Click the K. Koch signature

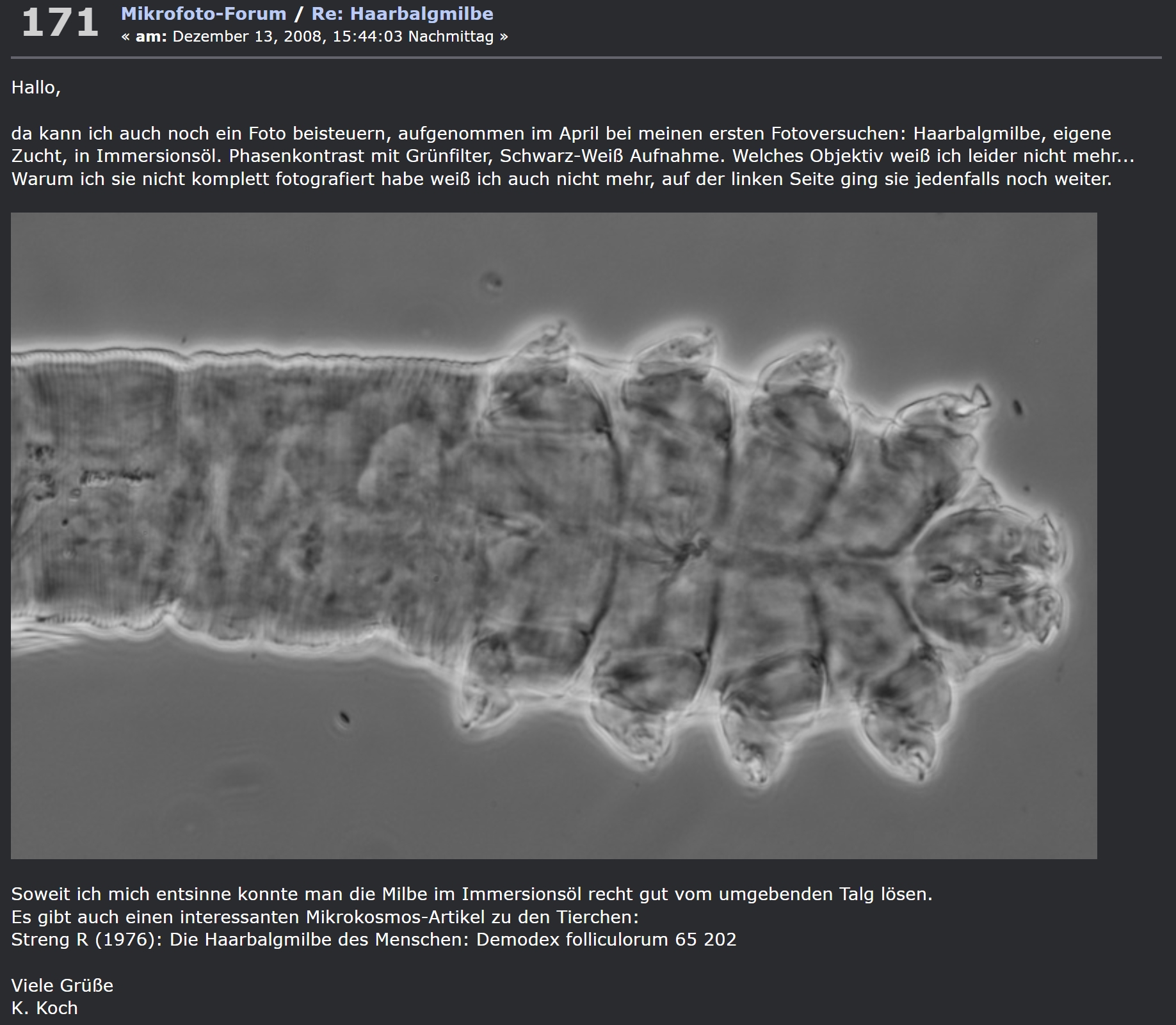click(44, 1008)
